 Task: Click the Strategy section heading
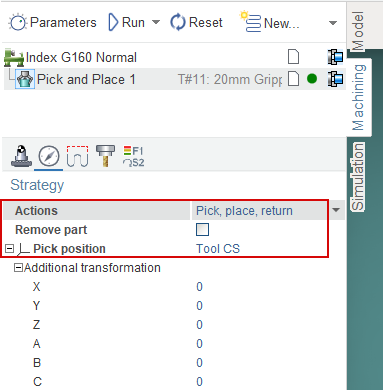pyautogui.click(x=37, y=185)
